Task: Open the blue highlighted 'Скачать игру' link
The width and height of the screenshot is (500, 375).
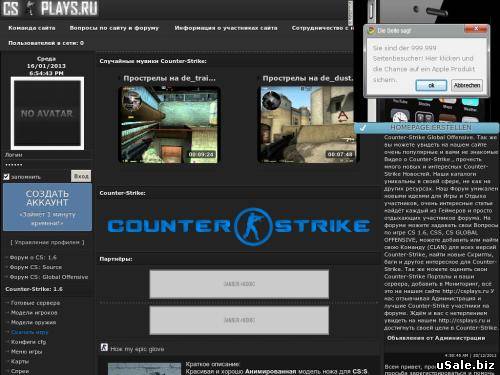Action: [x=29, y=332]
